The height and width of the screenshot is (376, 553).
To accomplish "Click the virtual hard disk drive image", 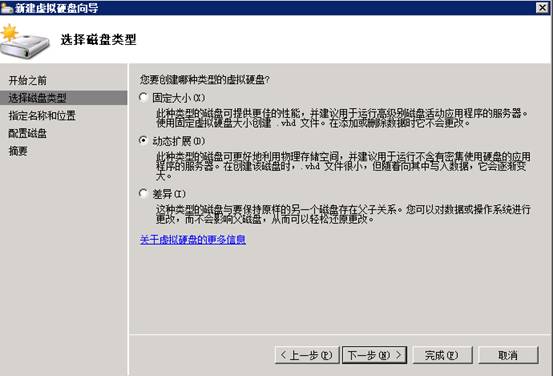I will coord(25,42).
